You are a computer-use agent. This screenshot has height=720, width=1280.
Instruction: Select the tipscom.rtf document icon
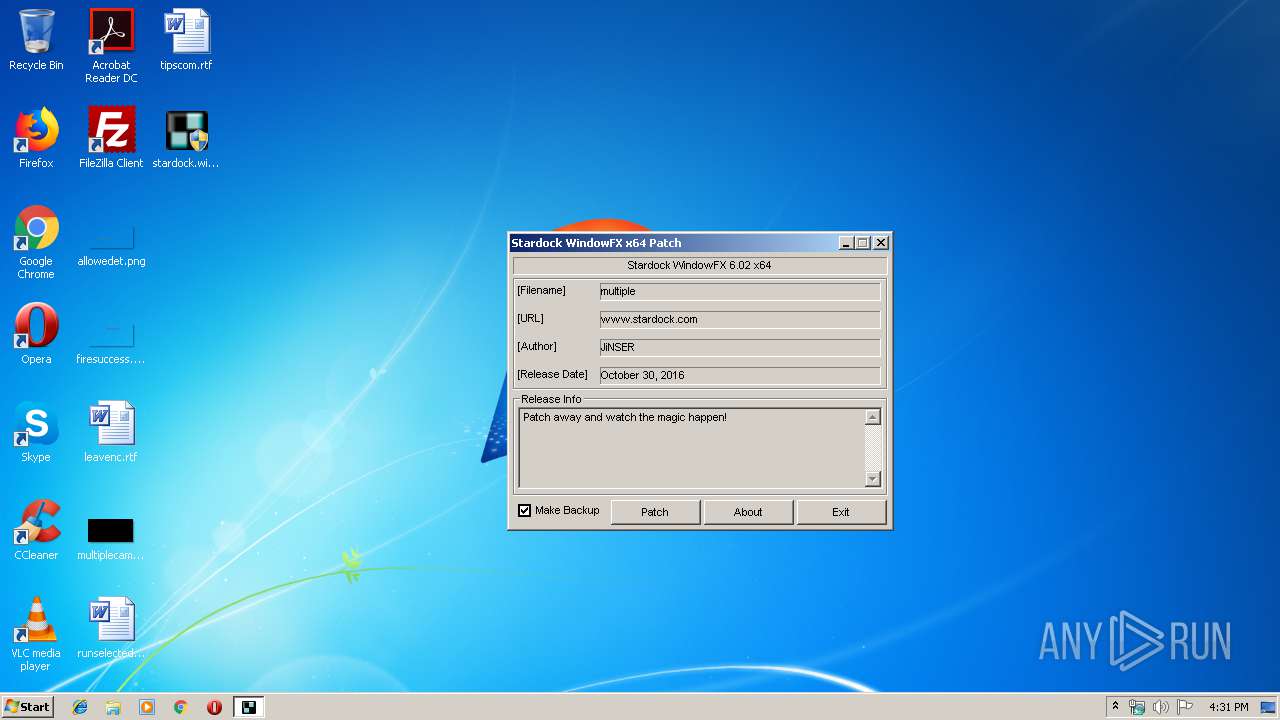(186, 40)
